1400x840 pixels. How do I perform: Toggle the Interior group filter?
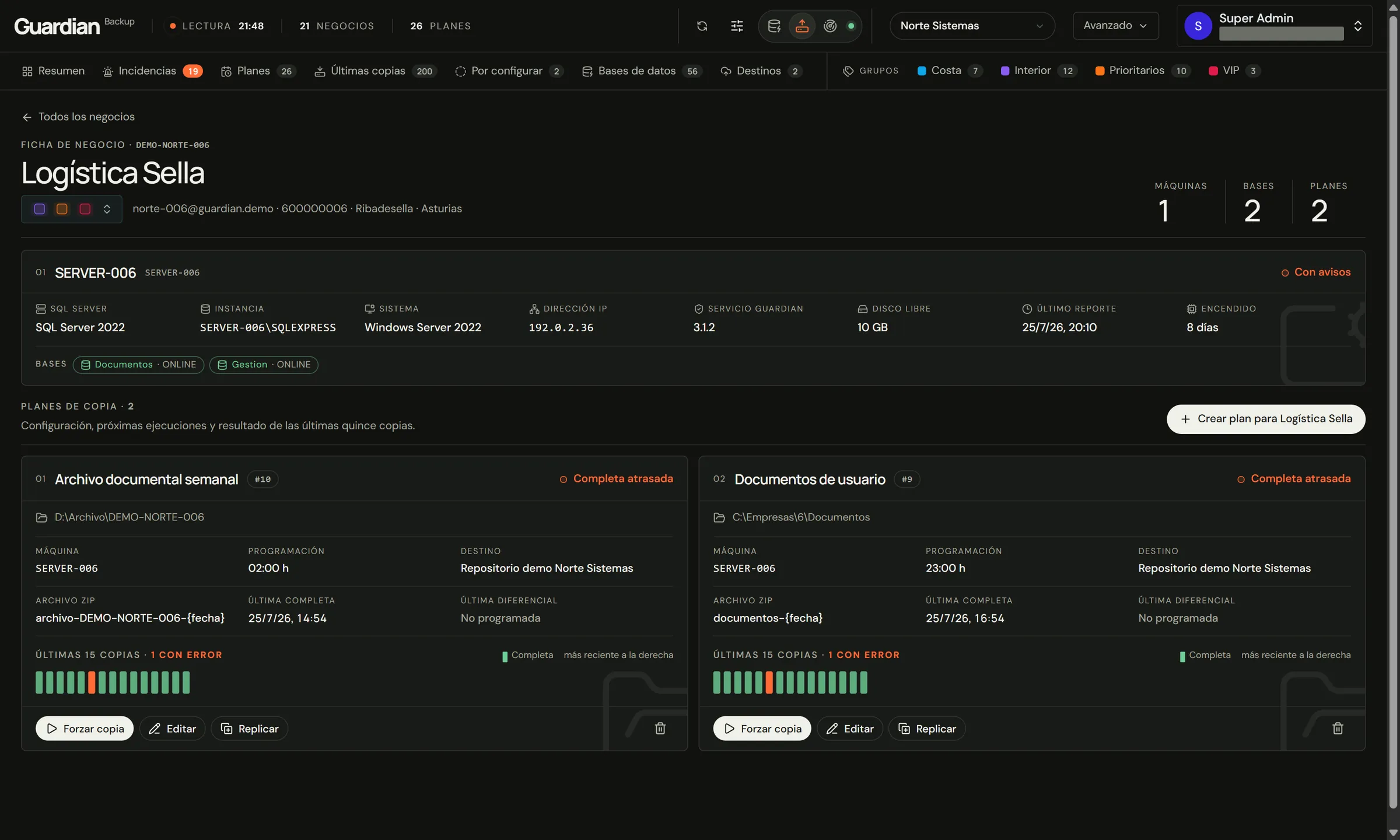click(1039, 71)
